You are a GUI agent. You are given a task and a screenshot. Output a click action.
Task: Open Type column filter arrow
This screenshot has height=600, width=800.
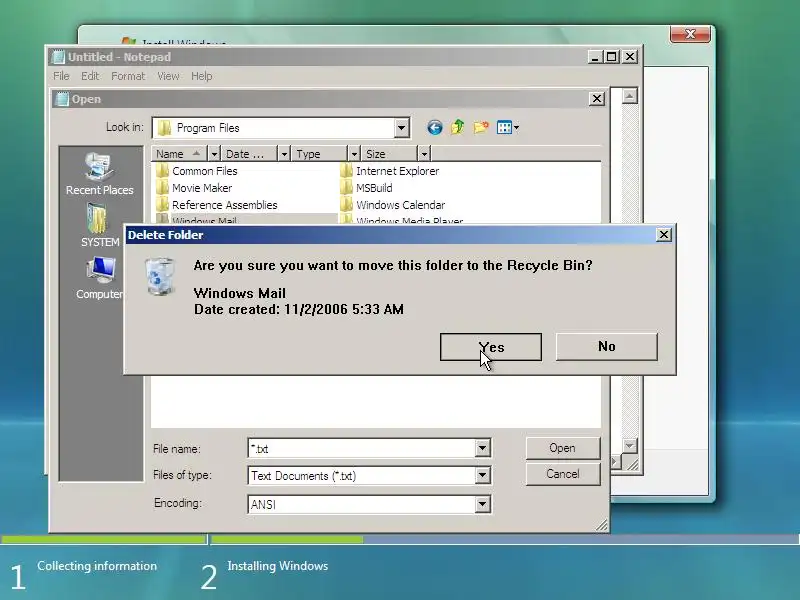(354, 154)
